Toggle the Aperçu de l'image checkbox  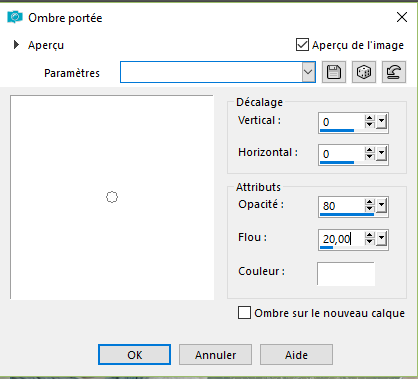302,45
